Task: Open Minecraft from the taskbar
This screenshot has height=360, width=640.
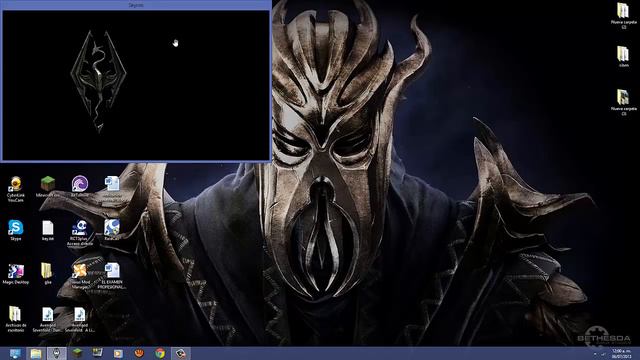Action: pyautogui.click(x=77, y=353)
